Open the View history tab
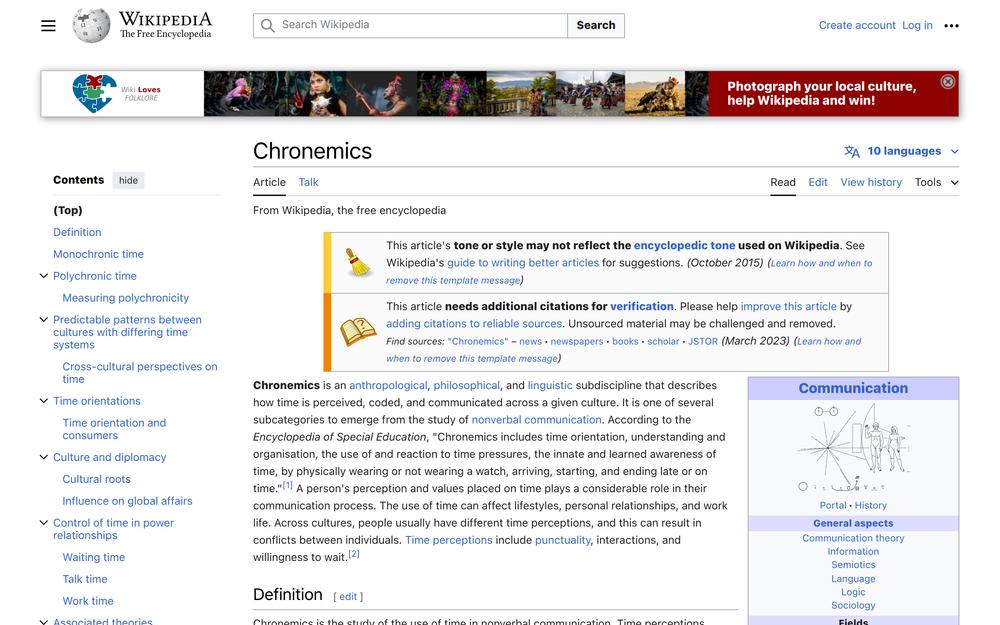The width and height of the screenshot is (1000, 625). (871, 182)
